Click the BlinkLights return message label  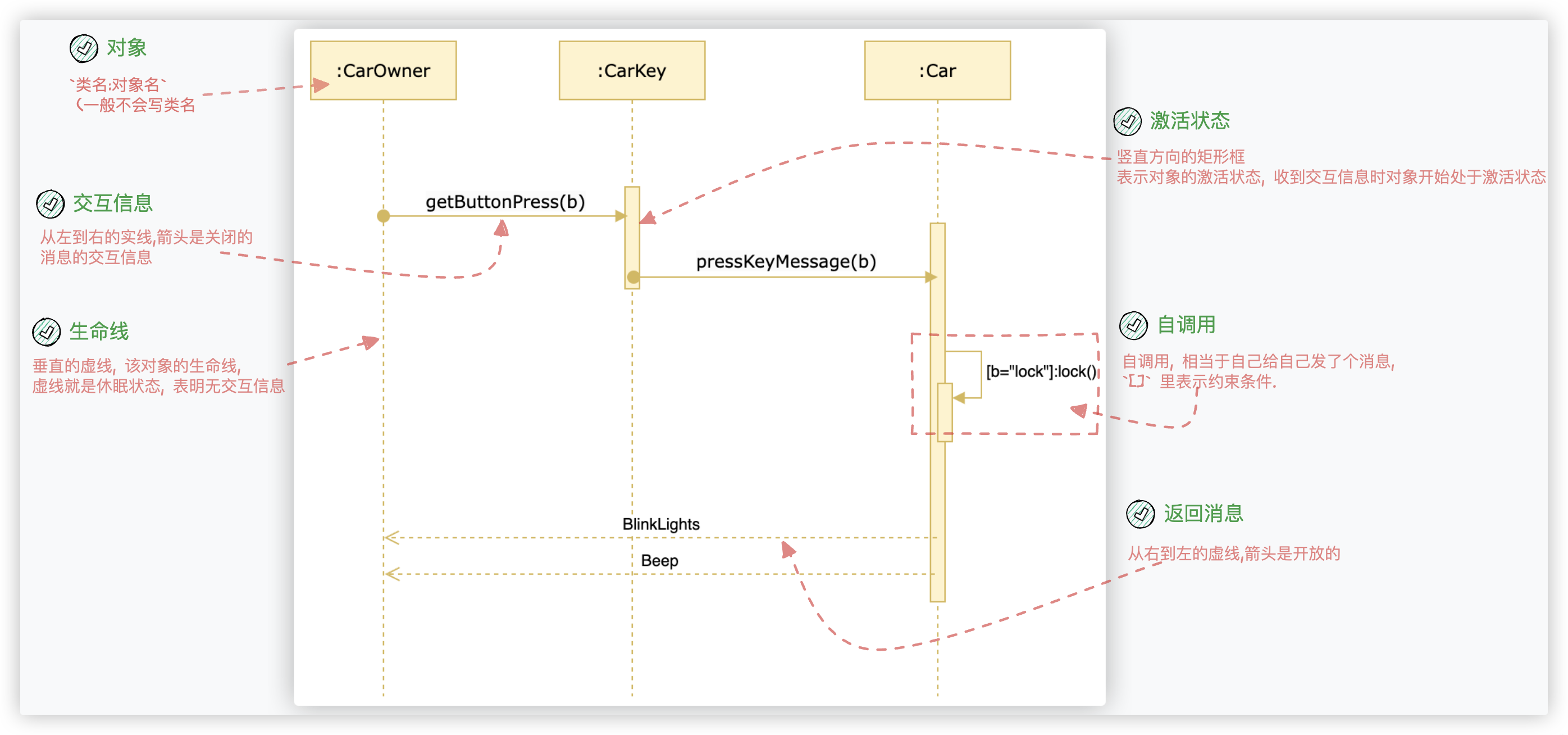660,524
